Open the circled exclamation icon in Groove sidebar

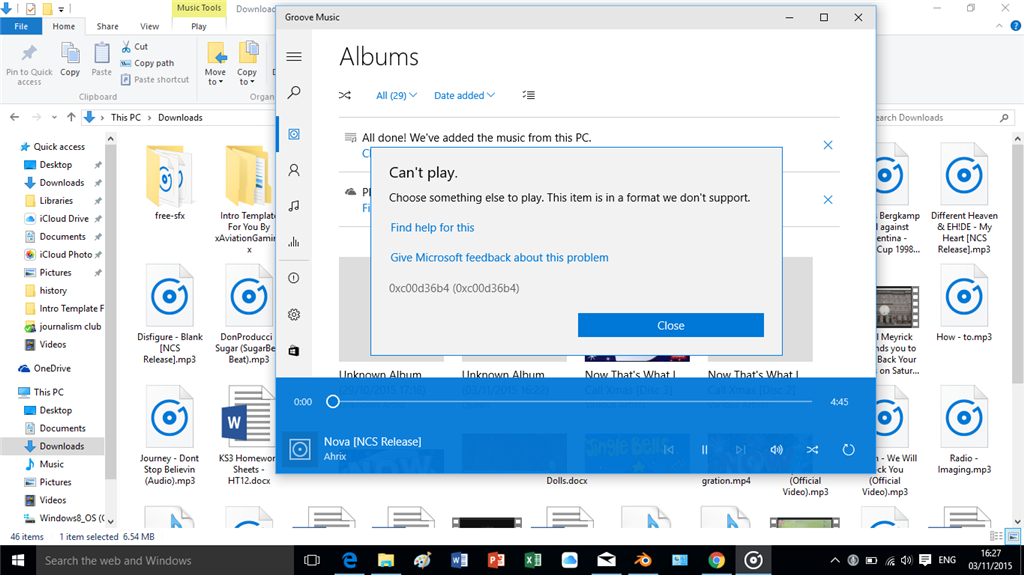pyautogui.click(x=294, y=278)
